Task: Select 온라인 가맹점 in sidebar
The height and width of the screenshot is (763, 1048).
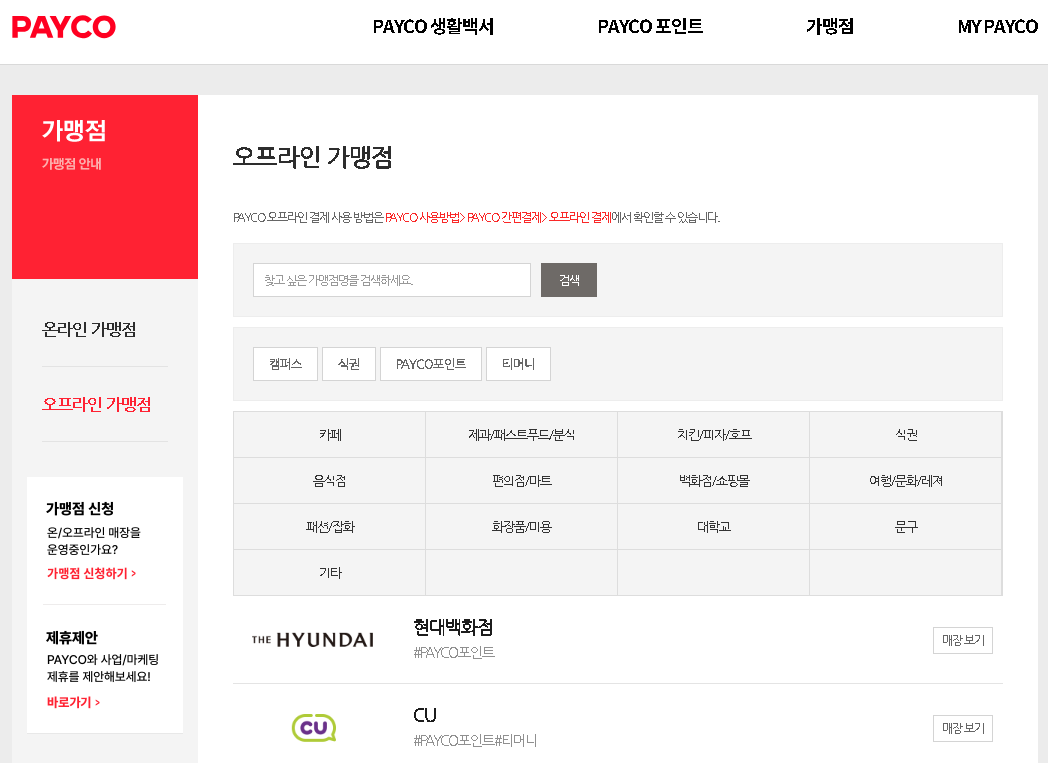Action: click(x=89, y=329)
